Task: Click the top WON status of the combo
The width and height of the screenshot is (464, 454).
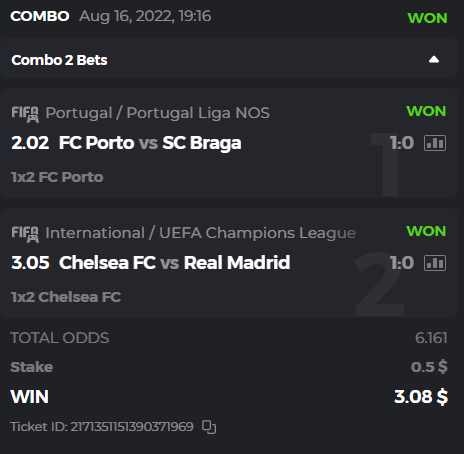Action: coord(427,18)
